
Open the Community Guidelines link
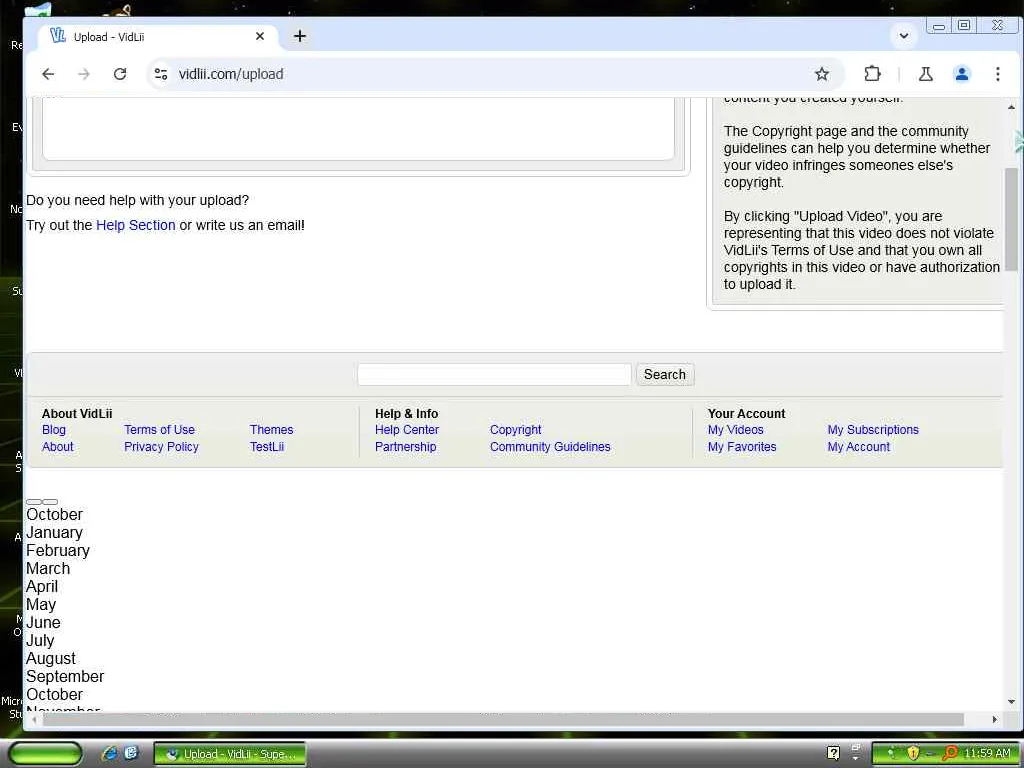pyautogui.click(x=550, y=447)
